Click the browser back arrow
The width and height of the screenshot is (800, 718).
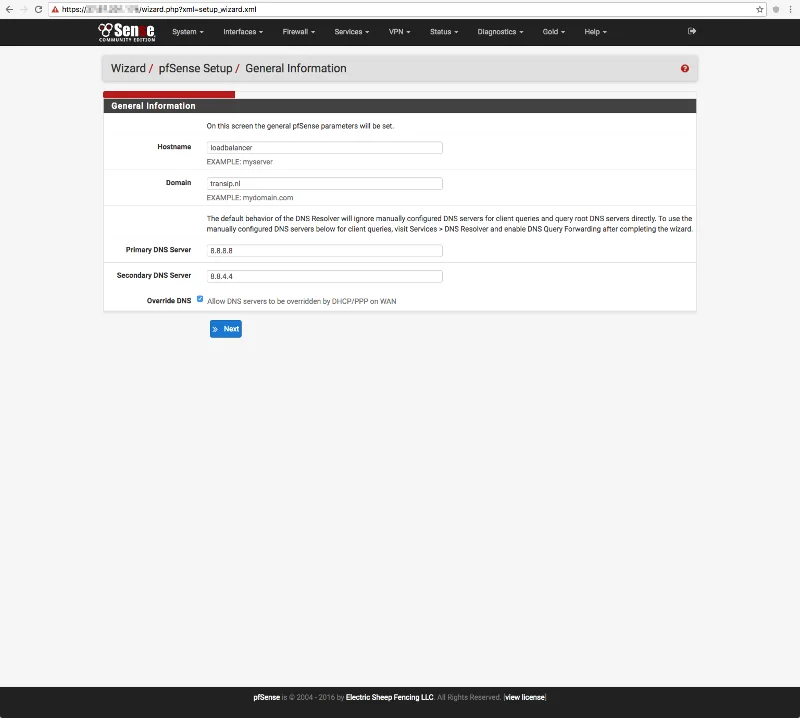10,10
